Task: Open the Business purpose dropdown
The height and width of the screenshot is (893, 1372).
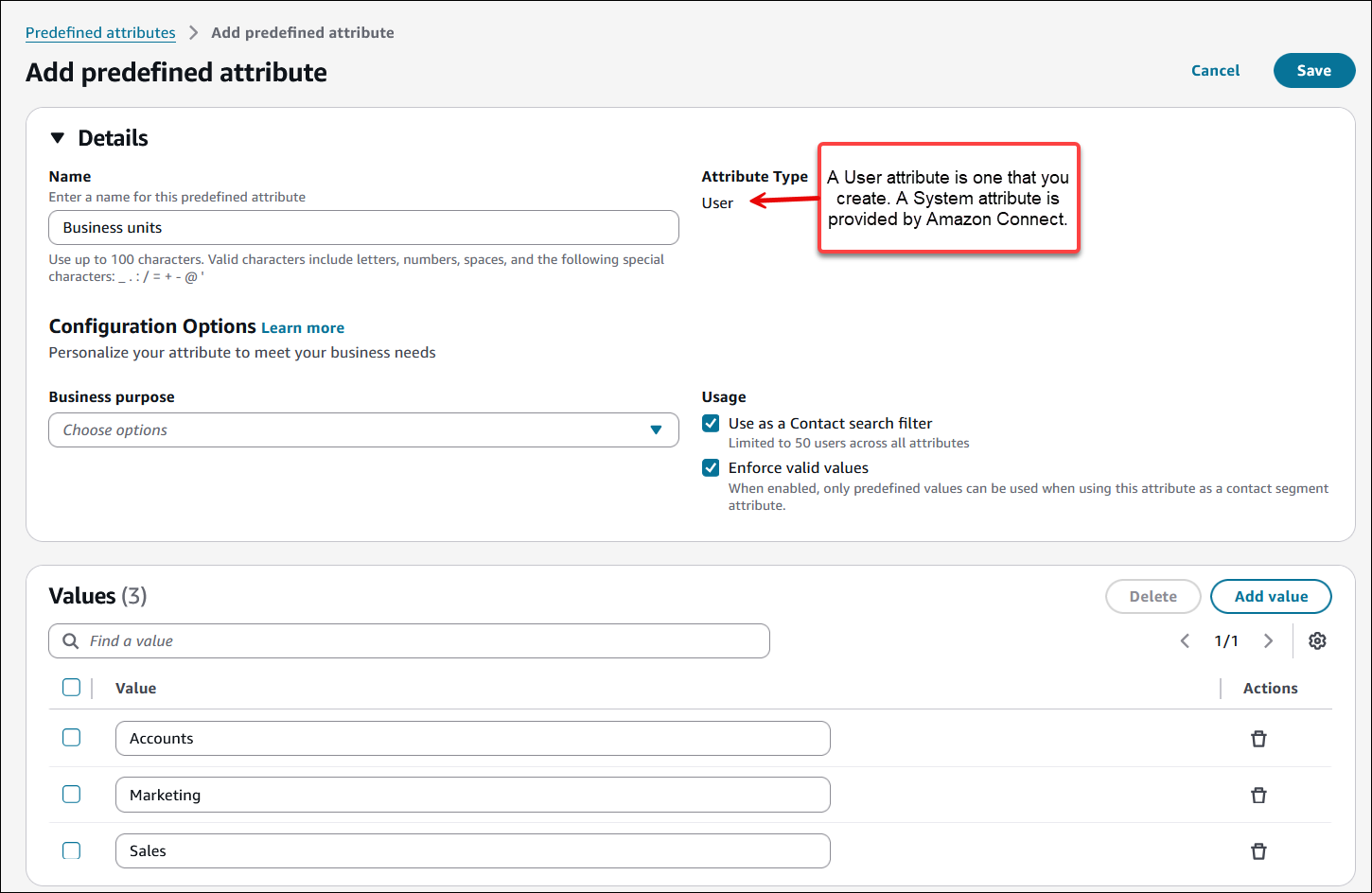Action: [363, 430]
